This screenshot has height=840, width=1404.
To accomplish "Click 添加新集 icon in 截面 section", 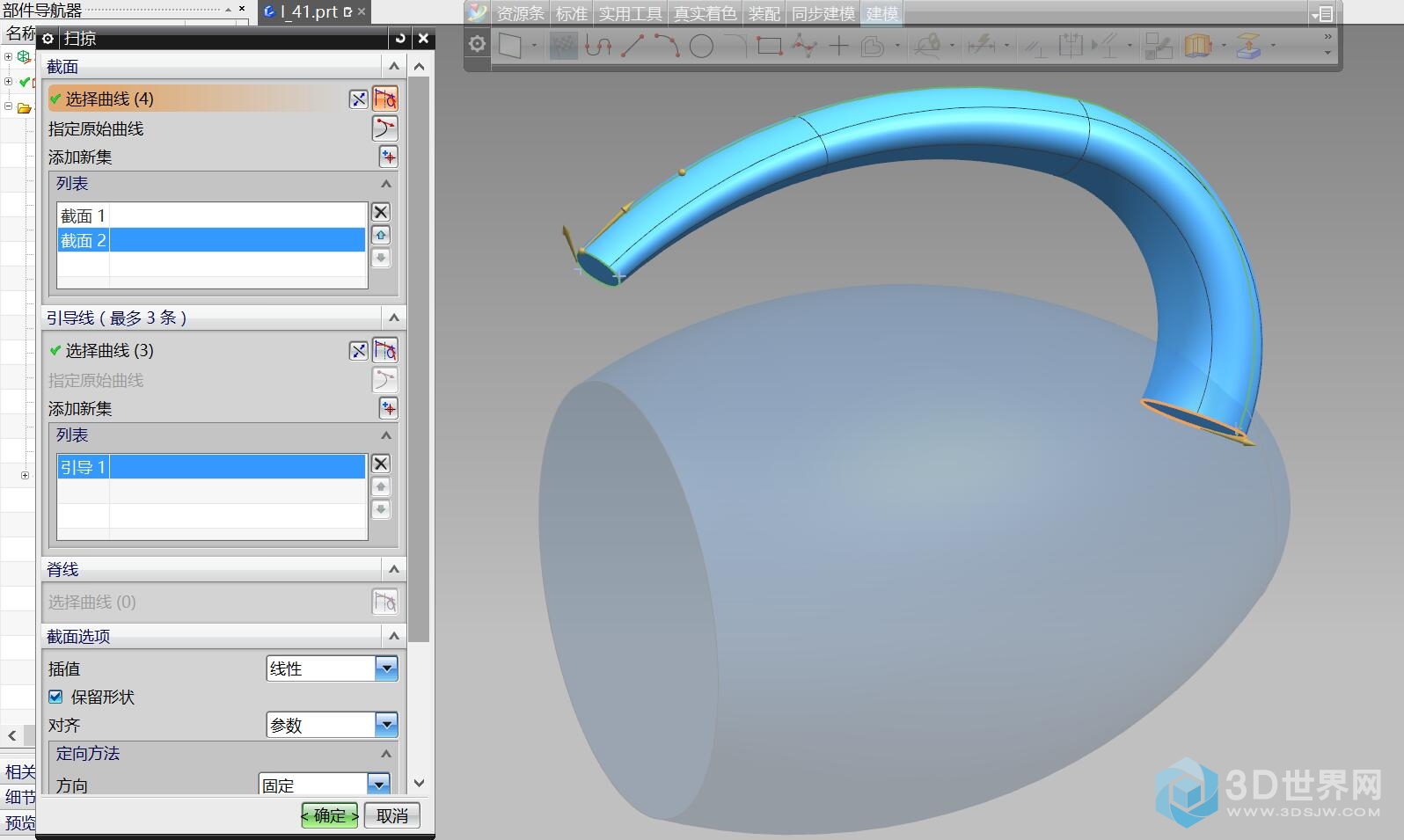I will coord(388,157).
